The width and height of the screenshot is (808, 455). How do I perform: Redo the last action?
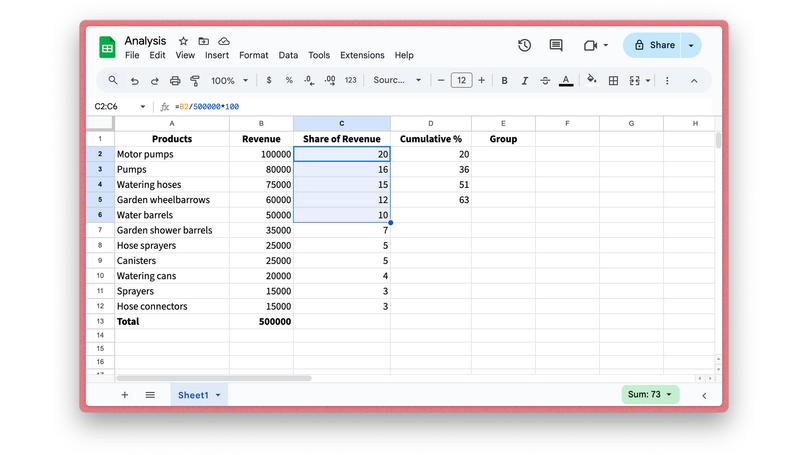click(155, 81)
